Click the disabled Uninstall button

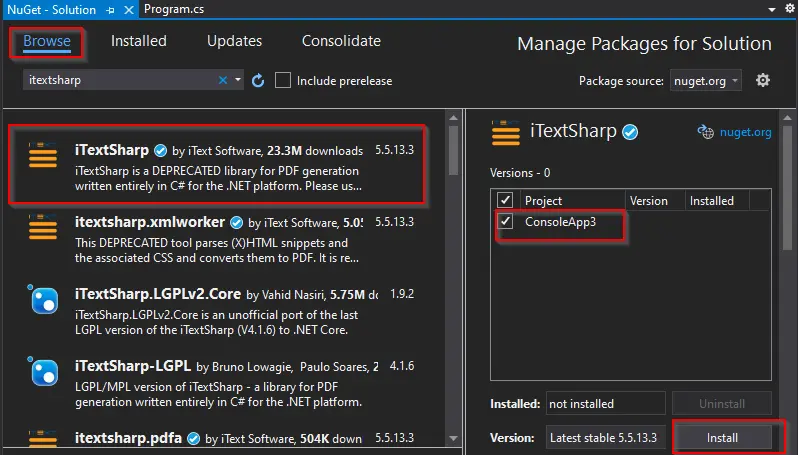pyautogui.click(x=722, y=404)
